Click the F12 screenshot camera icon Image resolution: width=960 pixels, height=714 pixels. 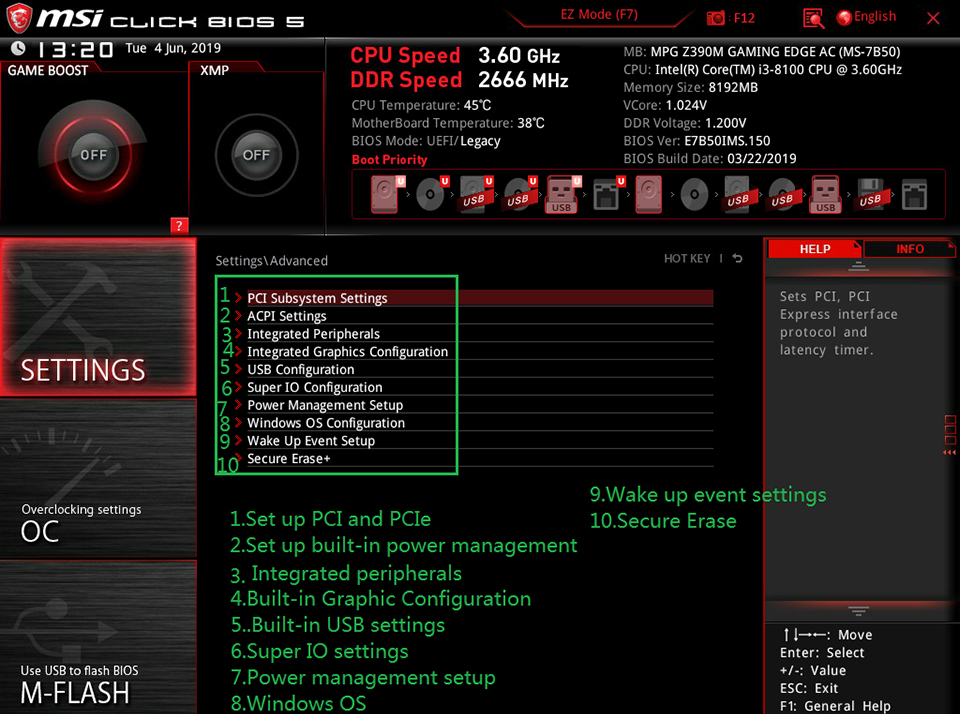click(716, 17)
